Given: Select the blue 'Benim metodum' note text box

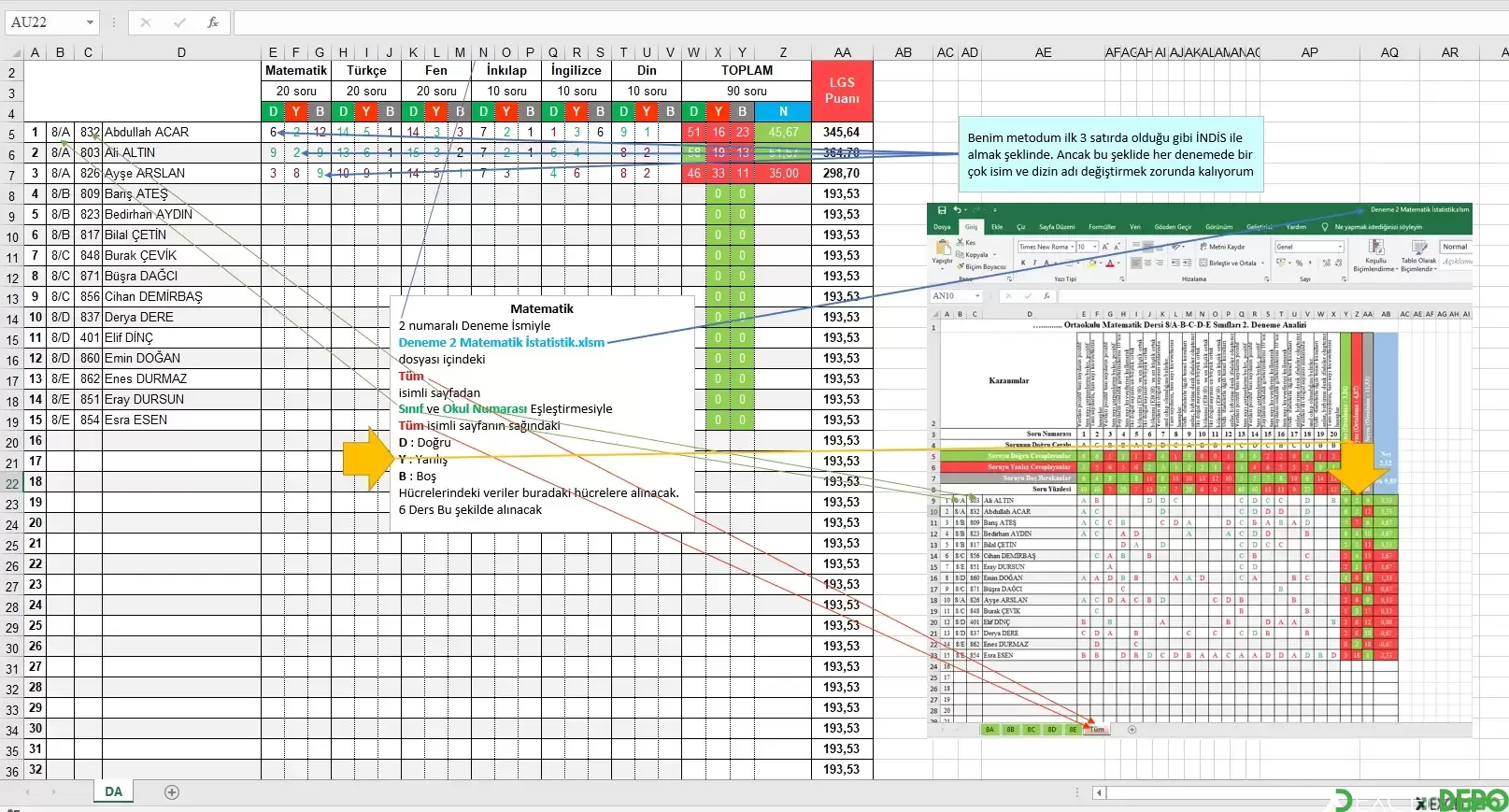Looking at the screenshot, I should coord(1111,154).
